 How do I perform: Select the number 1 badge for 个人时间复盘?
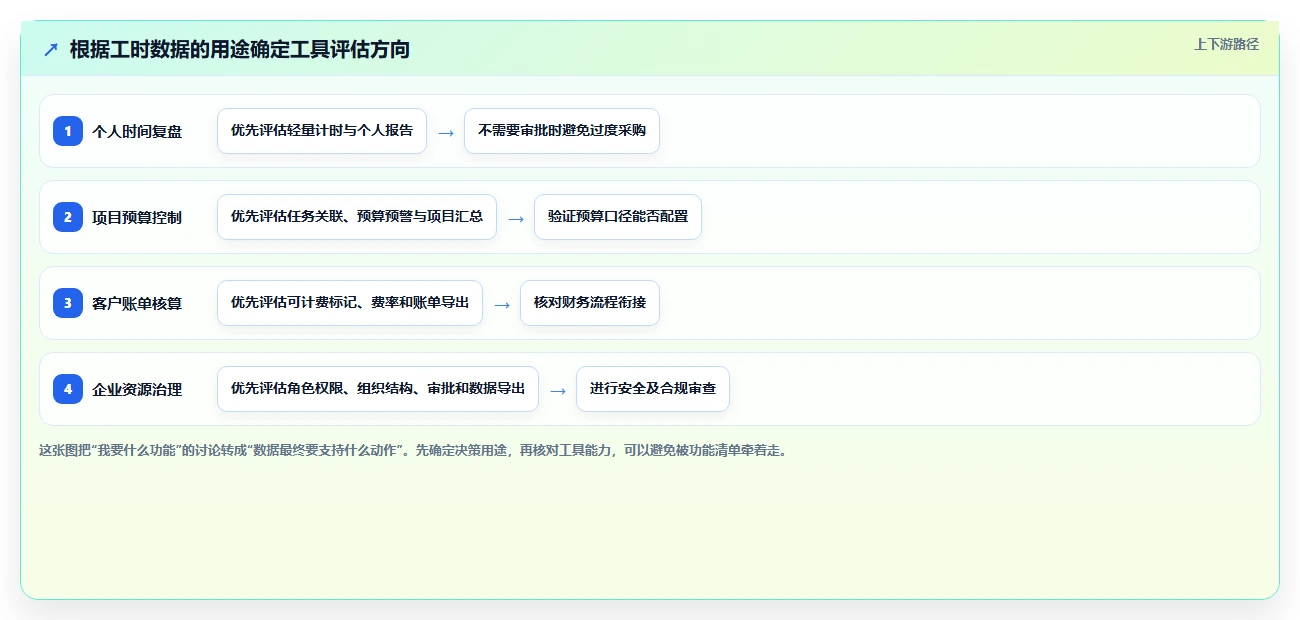(x=68, y=131)
